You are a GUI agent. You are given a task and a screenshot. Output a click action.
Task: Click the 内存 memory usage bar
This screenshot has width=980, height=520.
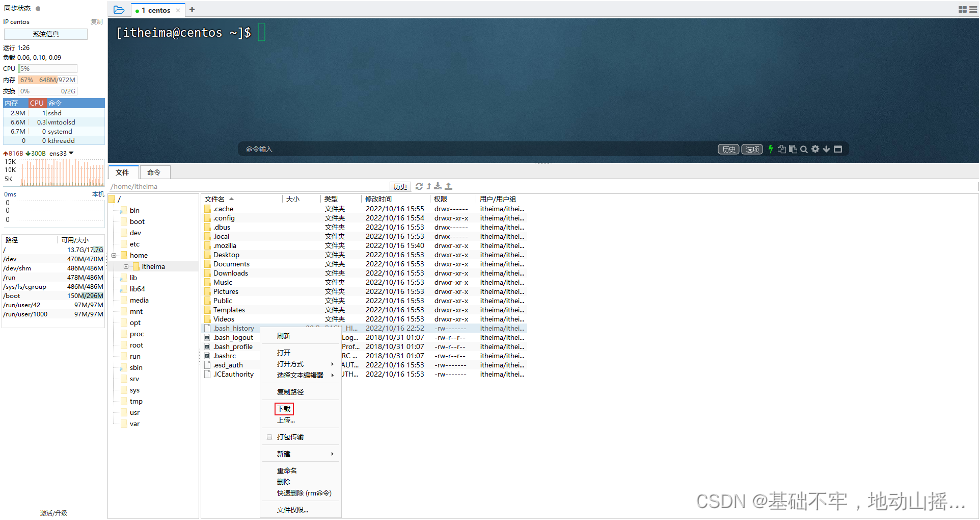point(48,80)
